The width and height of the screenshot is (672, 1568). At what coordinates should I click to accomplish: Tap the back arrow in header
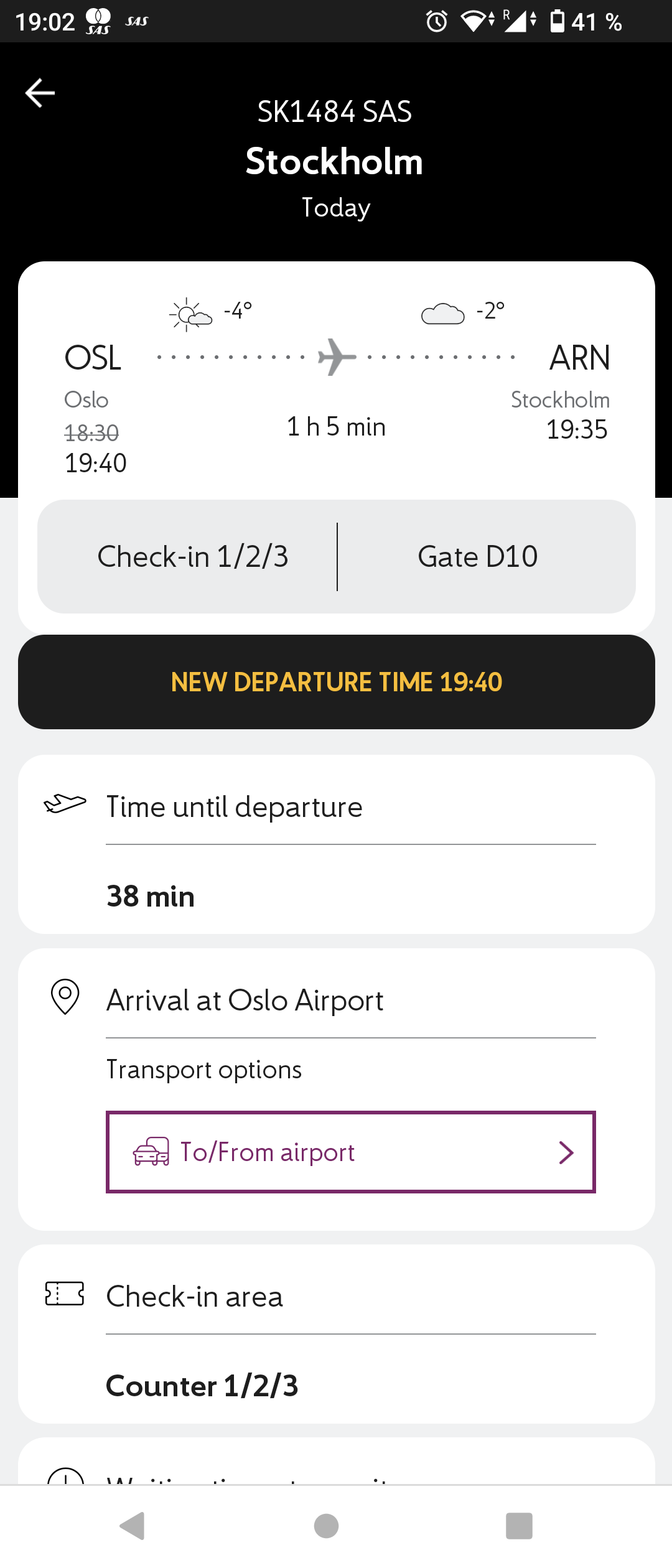coord(40,93)
